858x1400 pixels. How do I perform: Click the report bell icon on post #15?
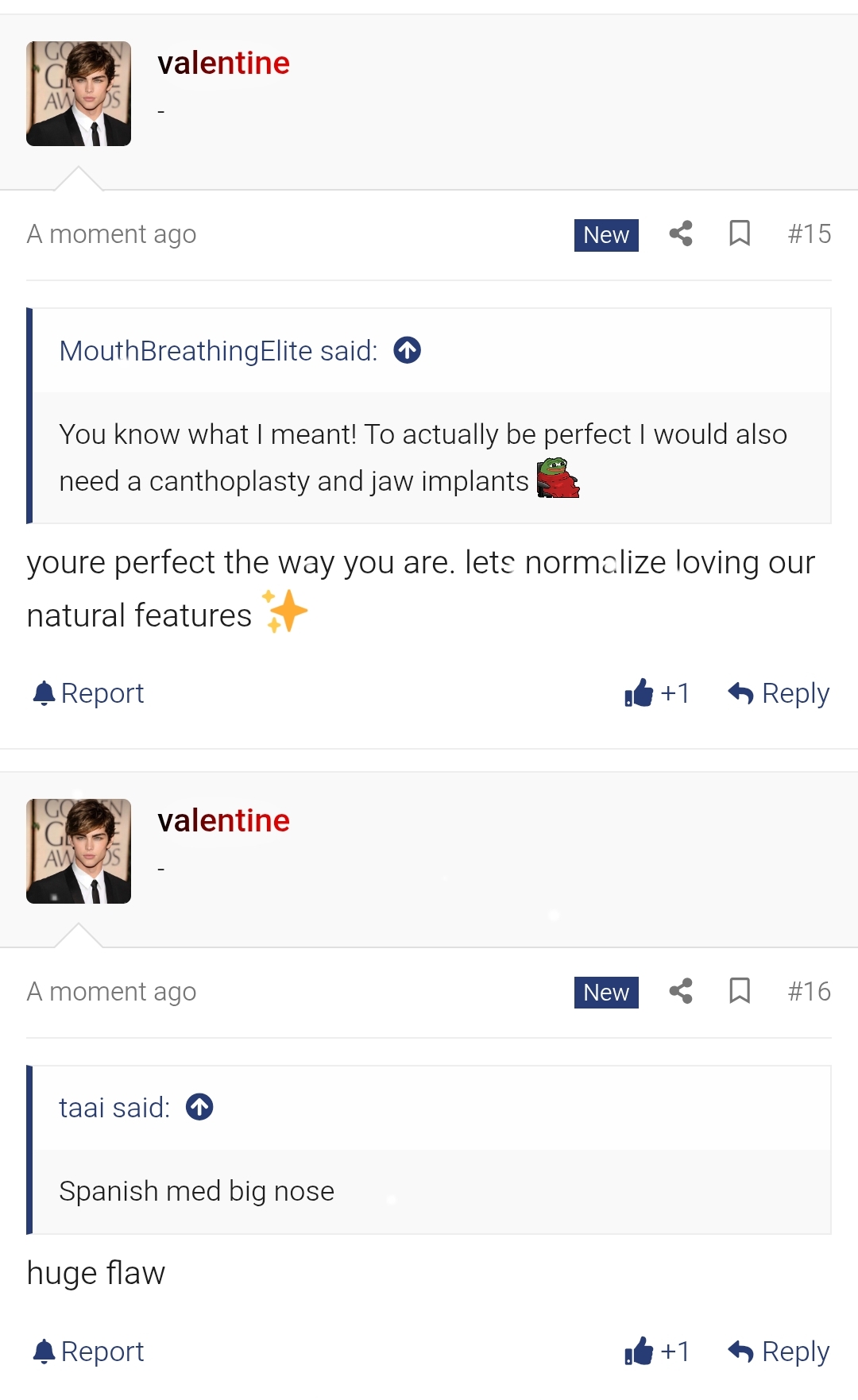tap(45, 692)
